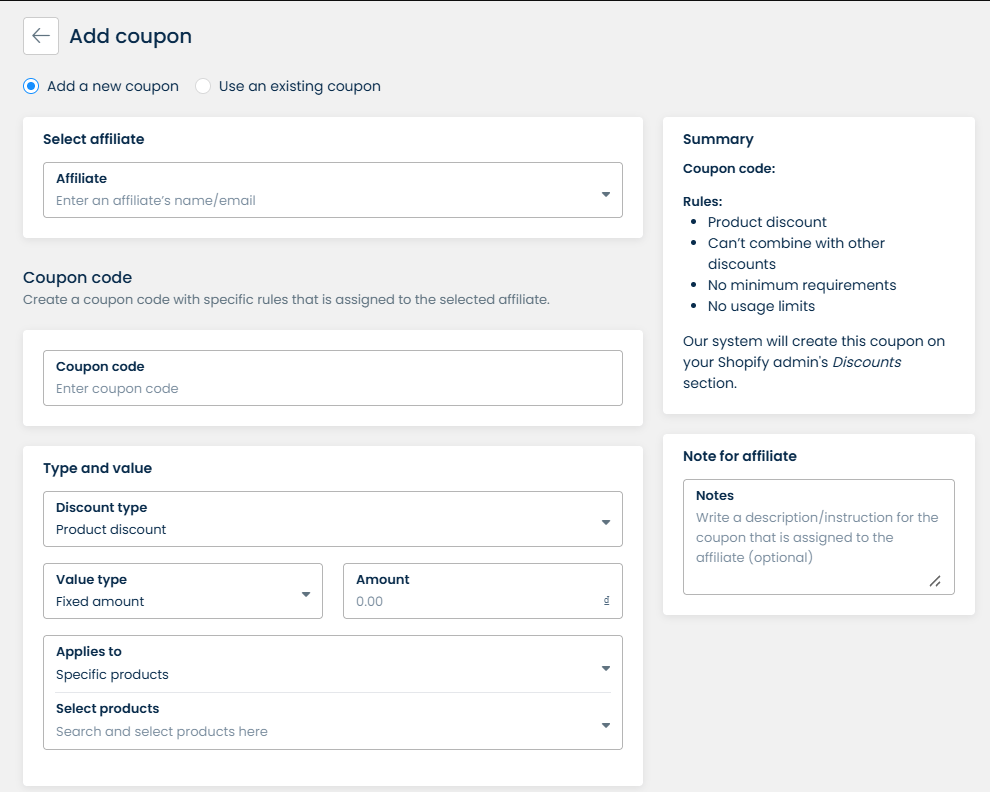The height and width of the screenshot is (792, 990).
Task: Click the Amount input showing 0.00
Action: [x=470, y=601]
